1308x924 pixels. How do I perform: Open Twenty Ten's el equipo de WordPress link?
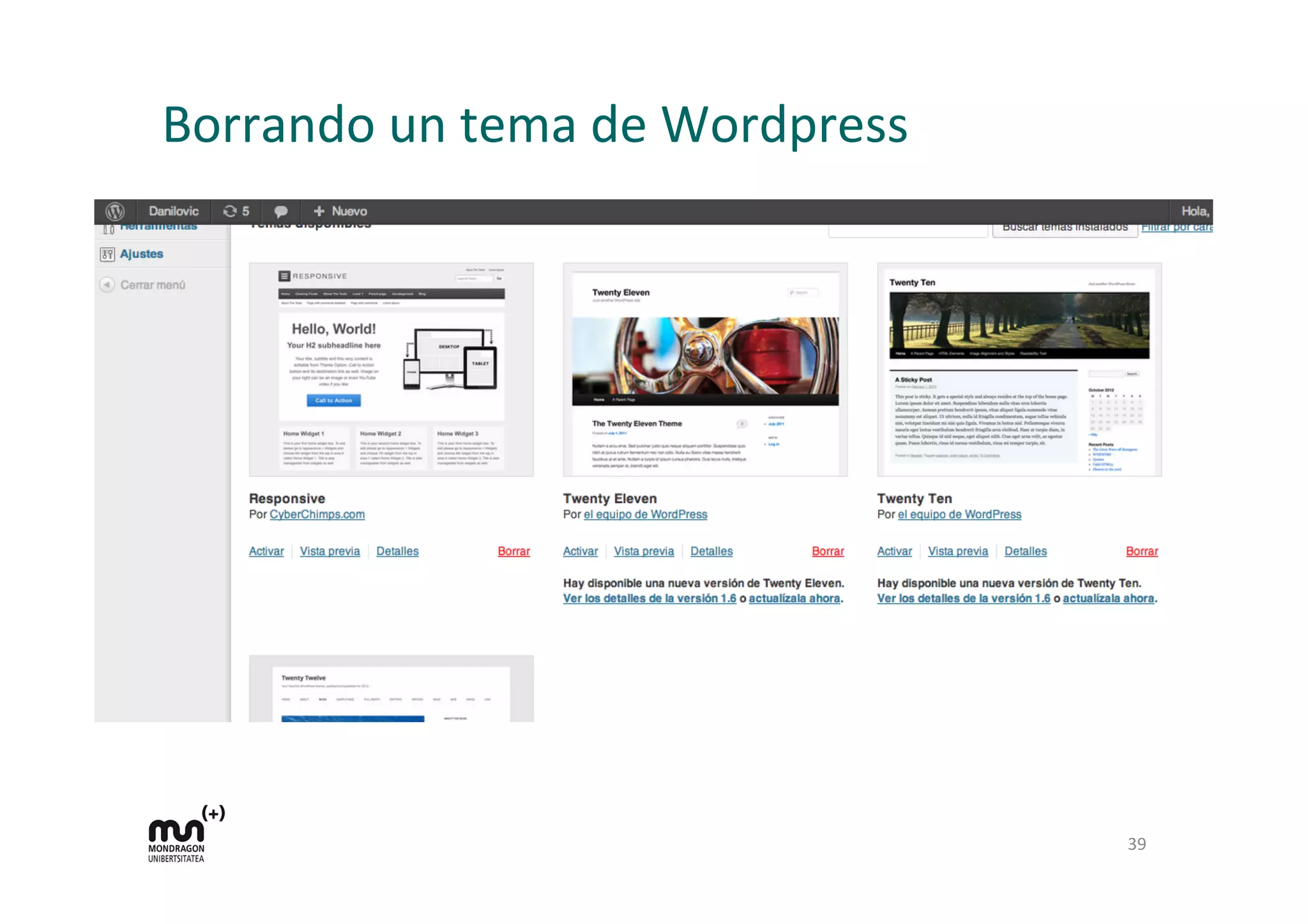pyautogui.click(x=959, y=515)
